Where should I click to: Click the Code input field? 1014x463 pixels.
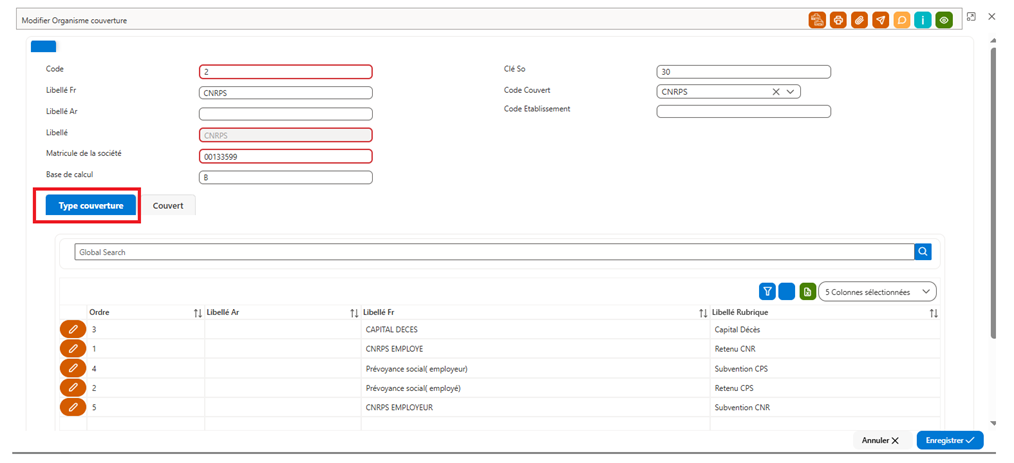[286, 72]
